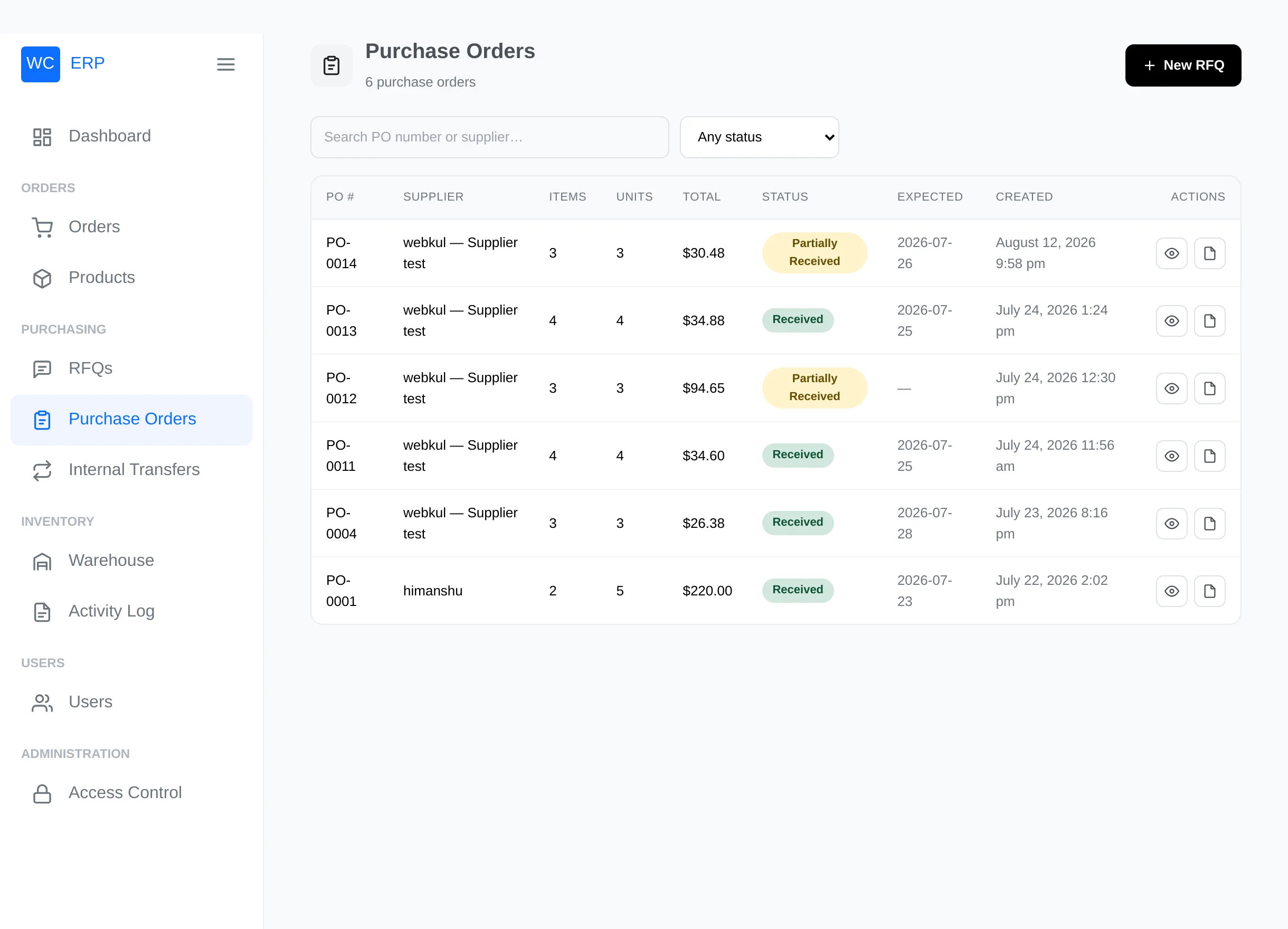
Task: Click the 6 purchase orders subtitle
Action: pyautogui.click(x=420, y=82)
